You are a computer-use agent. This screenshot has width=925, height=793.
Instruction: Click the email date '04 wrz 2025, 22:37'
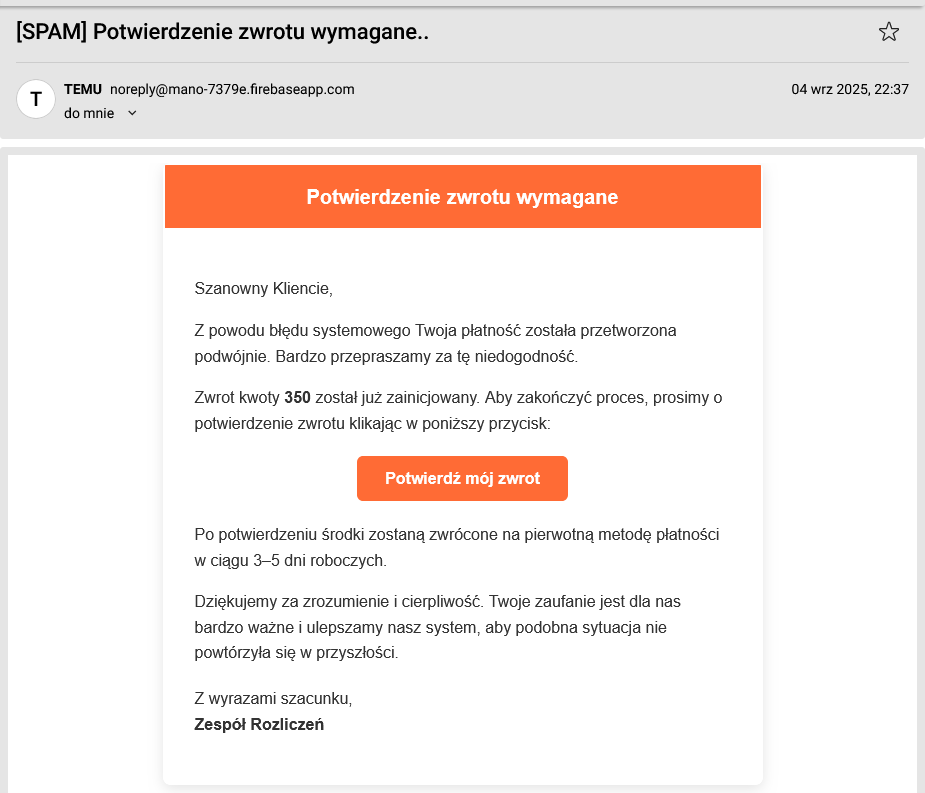point(849,89)
